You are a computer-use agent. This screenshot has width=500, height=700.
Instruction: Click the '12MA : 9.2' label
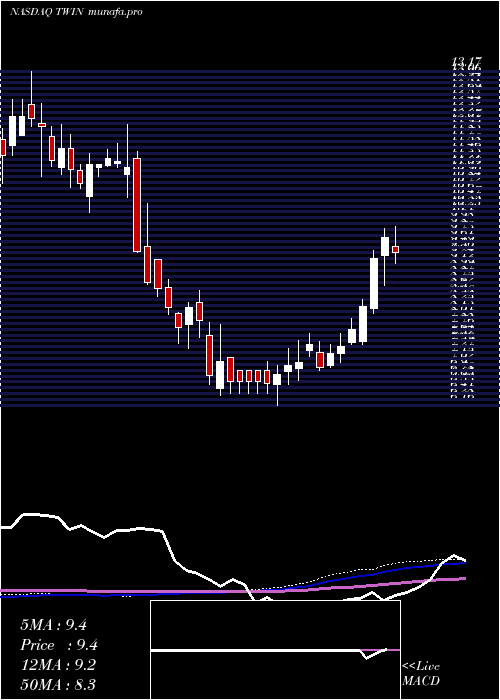(58, 665)
